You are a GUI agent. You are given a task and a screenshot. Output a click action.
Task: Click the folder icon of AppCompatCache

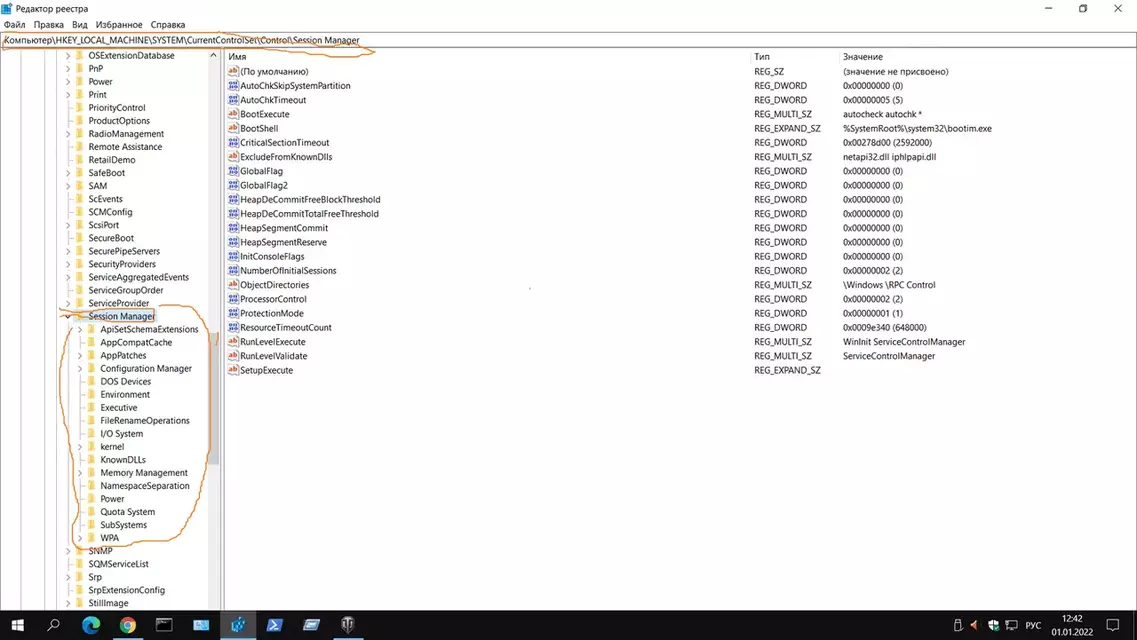(91, 342)
